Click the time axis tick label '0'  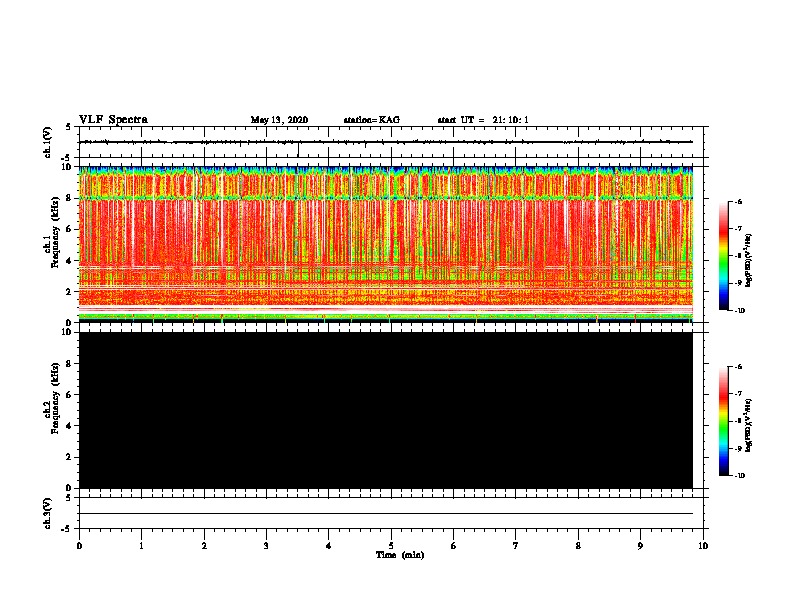click(79, 546)
